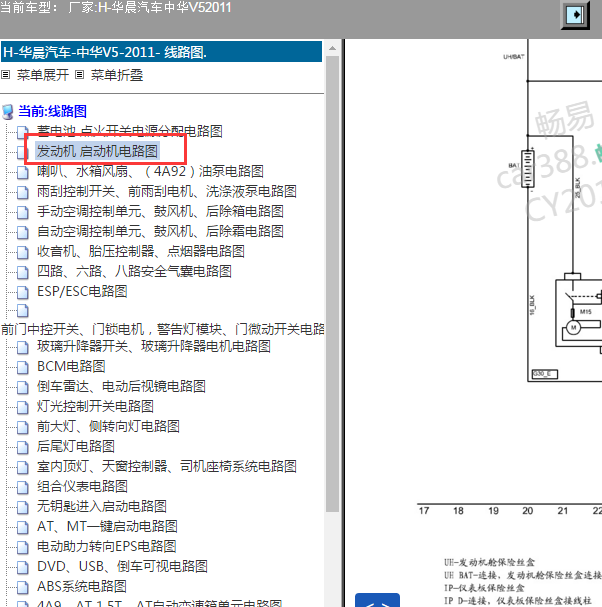
Task: Click the 当前:线路图 computer icon
Action: click(7, 111)
